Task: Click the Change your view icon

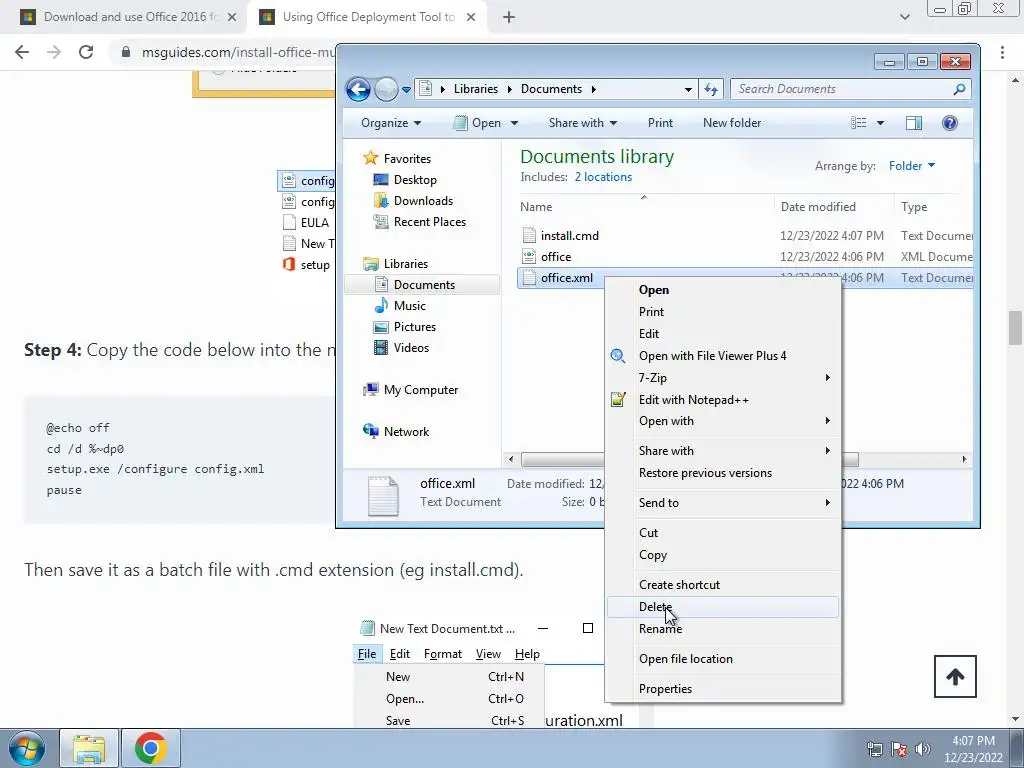Action: 859,123
